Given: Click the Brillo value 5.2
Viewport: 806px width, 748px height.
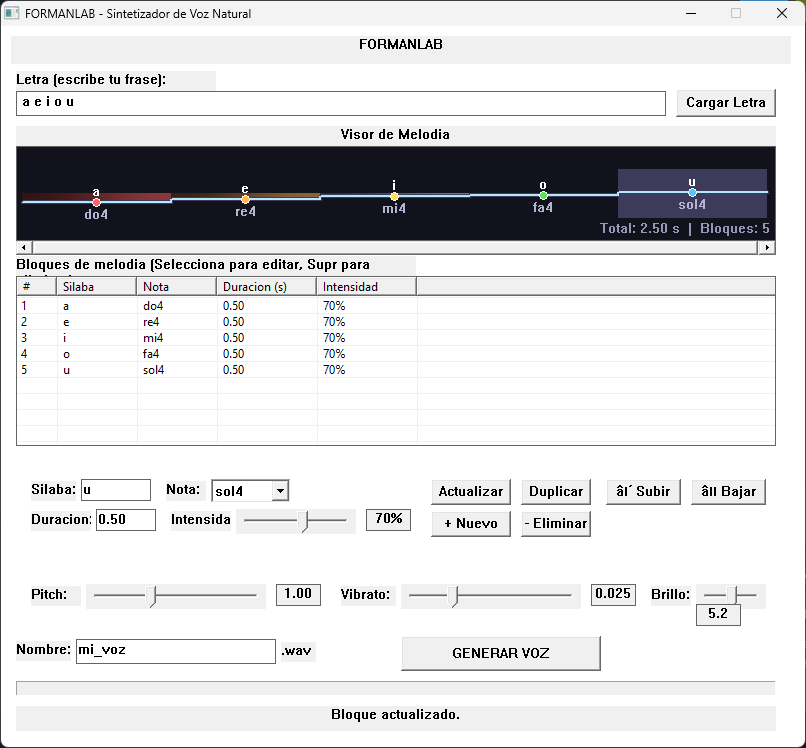Looking at the screenshot, I should point(718,614).
